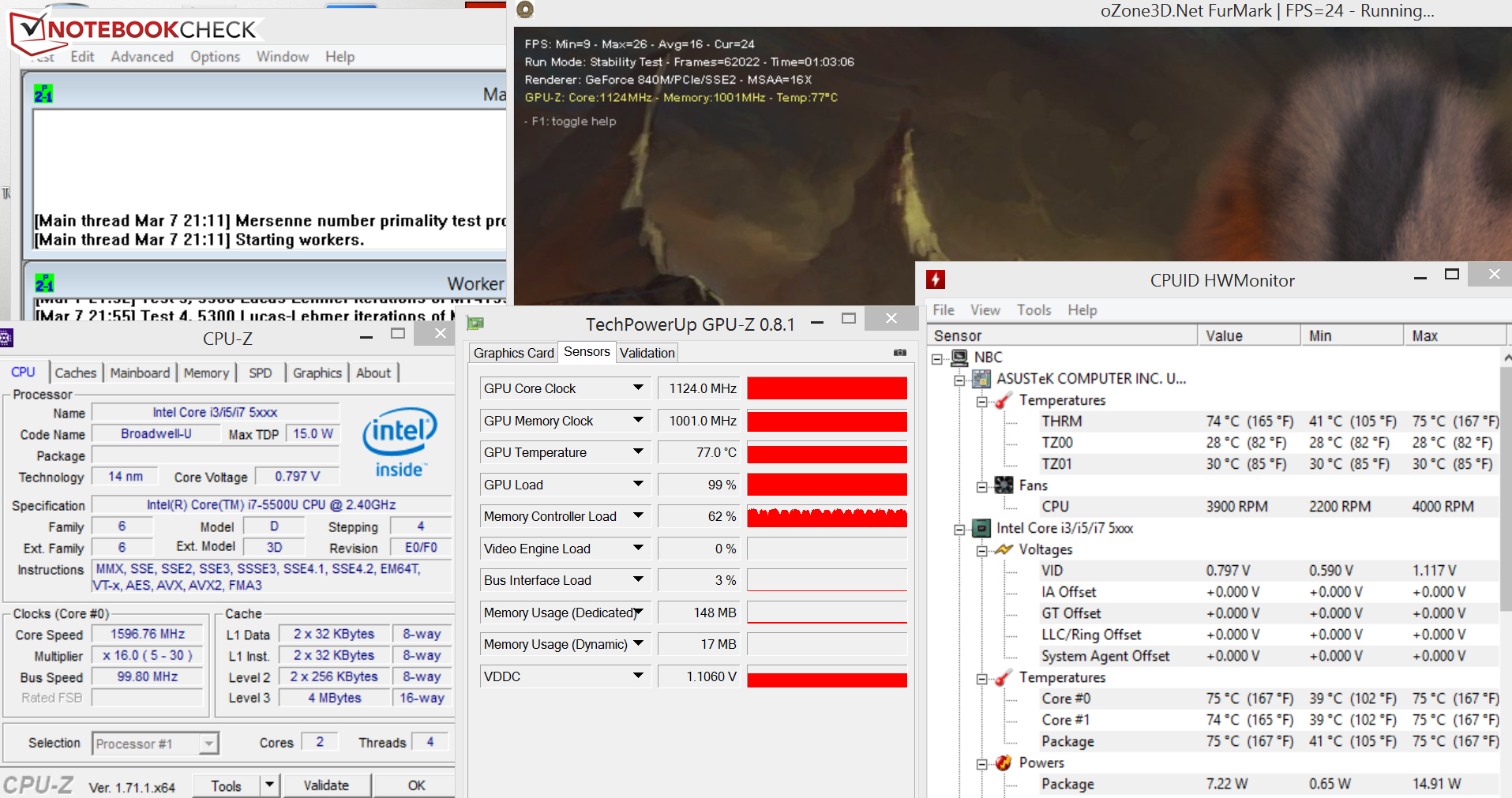The height and width of the screenshot is (798, 1512).
Task: Collapse the Powers node in HWMonitor
Action: pyautogui.click(x=981, y=763)
